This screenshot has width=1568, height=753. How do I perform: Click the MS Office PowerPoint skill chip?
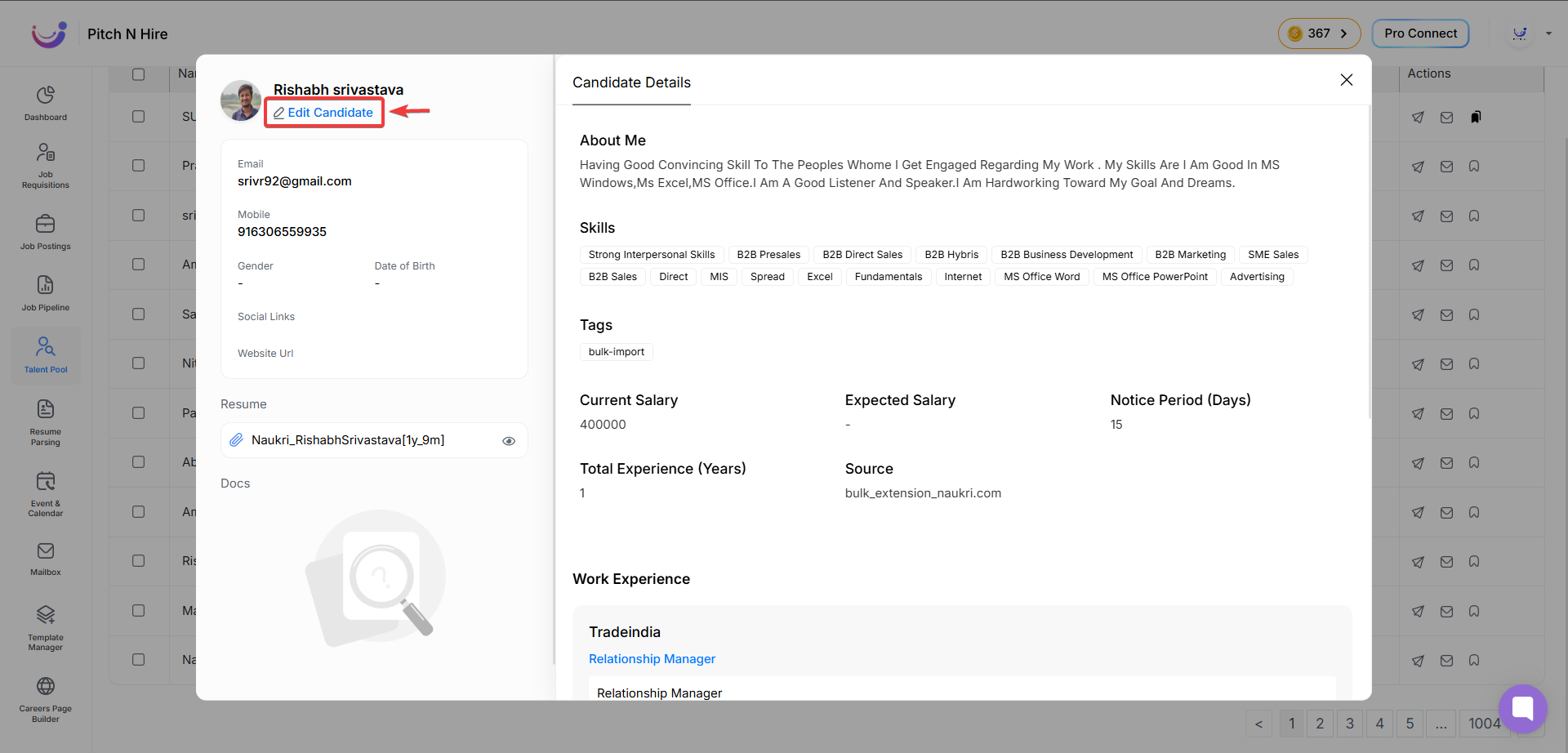(x=1155, y=277)
